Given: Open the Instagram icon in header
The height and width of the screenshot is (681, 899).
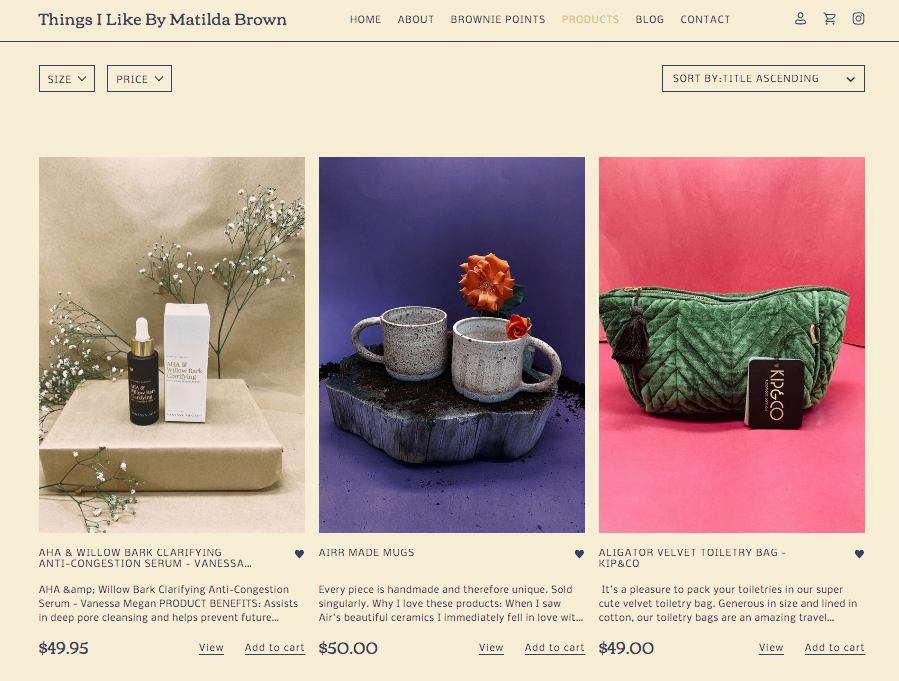Looking at the screenshot, I should point(858,19).
